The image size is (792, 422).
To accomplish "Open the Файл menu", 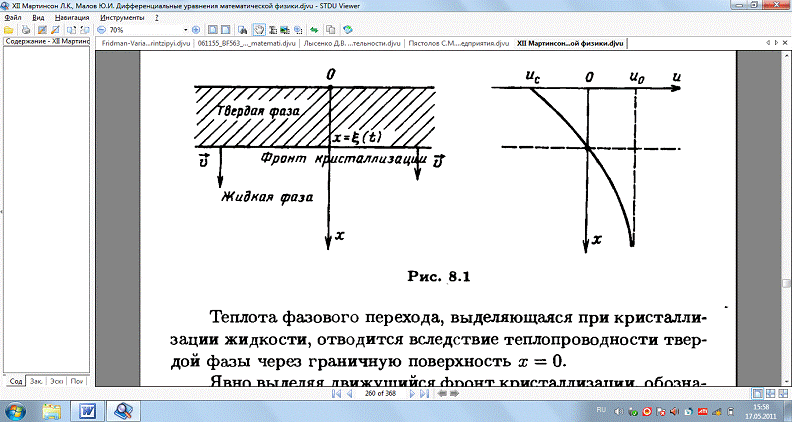I will coord(13,17).
